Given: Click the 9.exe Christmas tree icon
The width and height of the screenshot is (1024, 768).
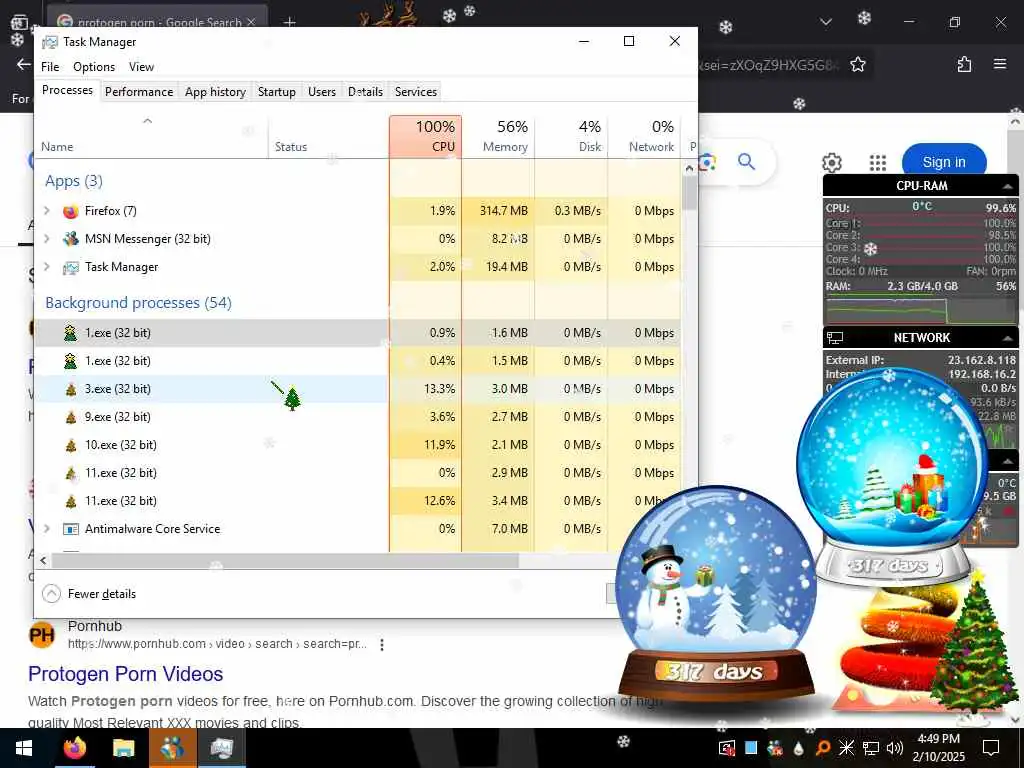Looking at the screenshot, I should click(x=71, y=417).
